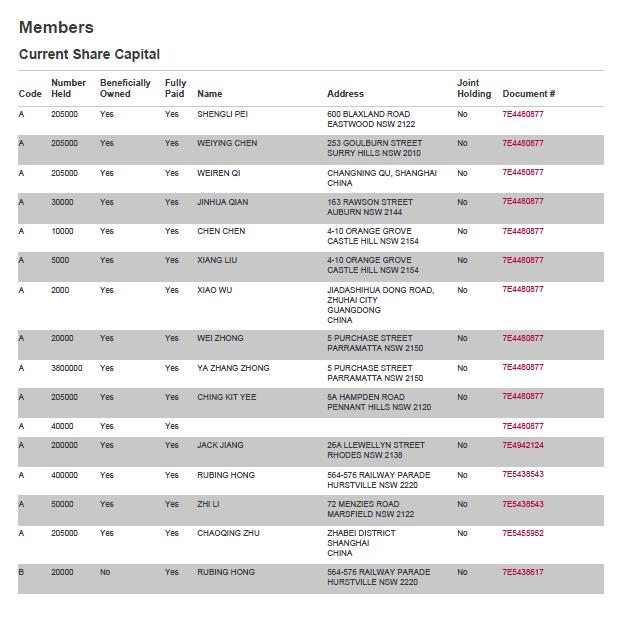Open document link in YA ZHANG ZHONG row
The height and width of the screenshot is (619, 622).
click(522, 368)
